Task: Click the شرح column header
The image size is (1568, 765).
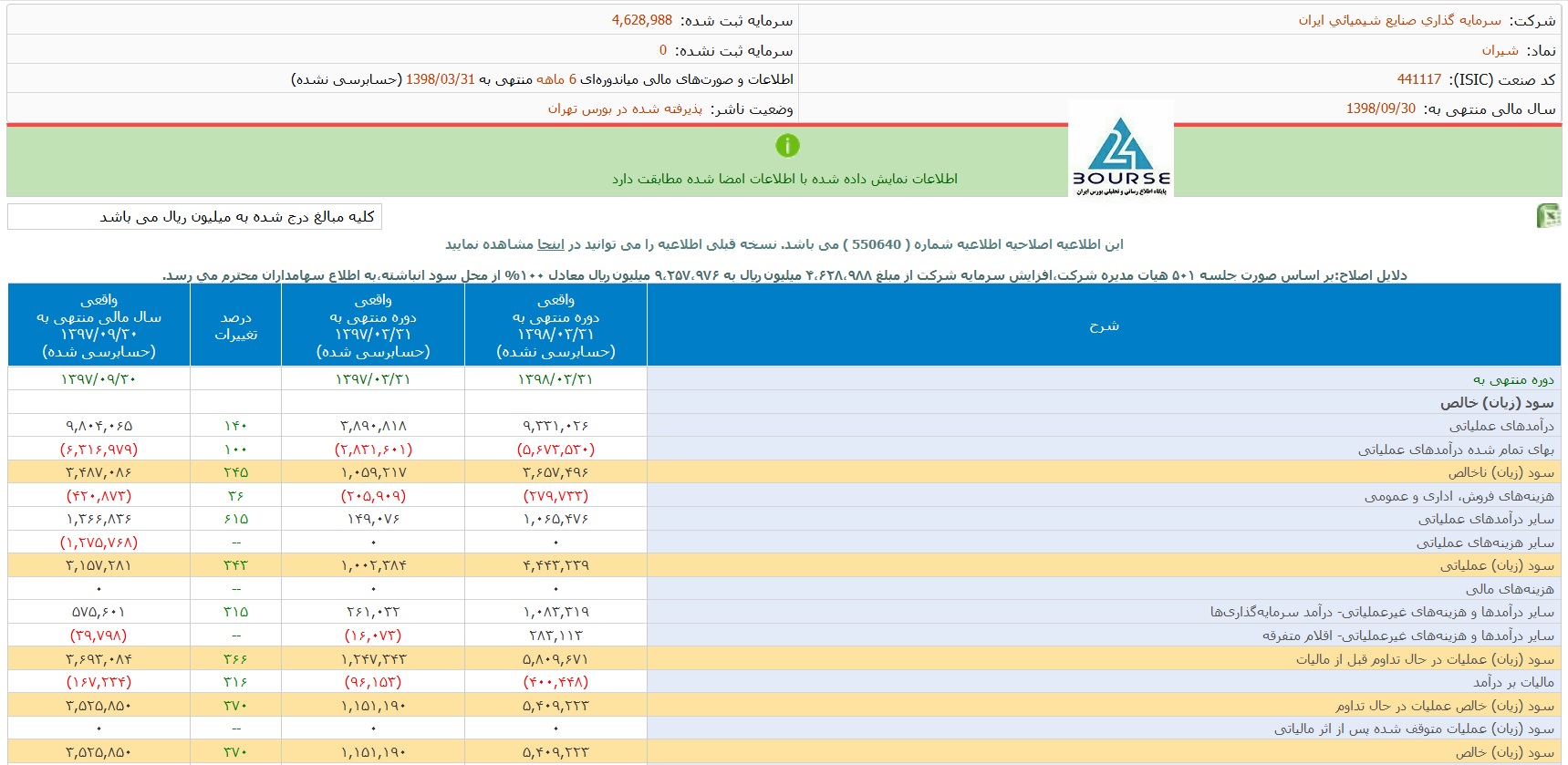Action: [1103, 326]
